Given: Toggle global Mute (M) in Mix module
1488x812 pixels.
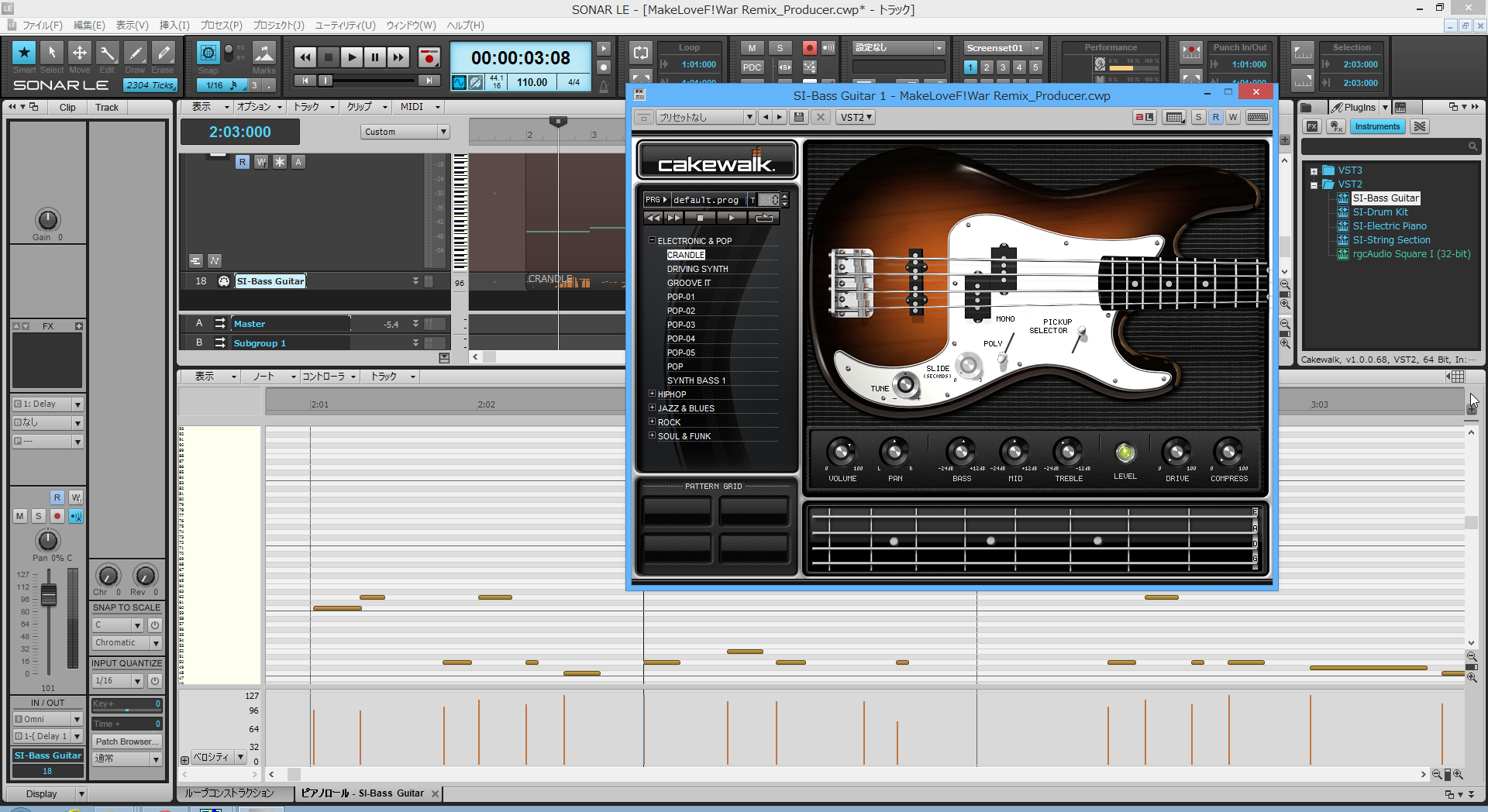Looking at the screenshot, I should click(751, 48).
